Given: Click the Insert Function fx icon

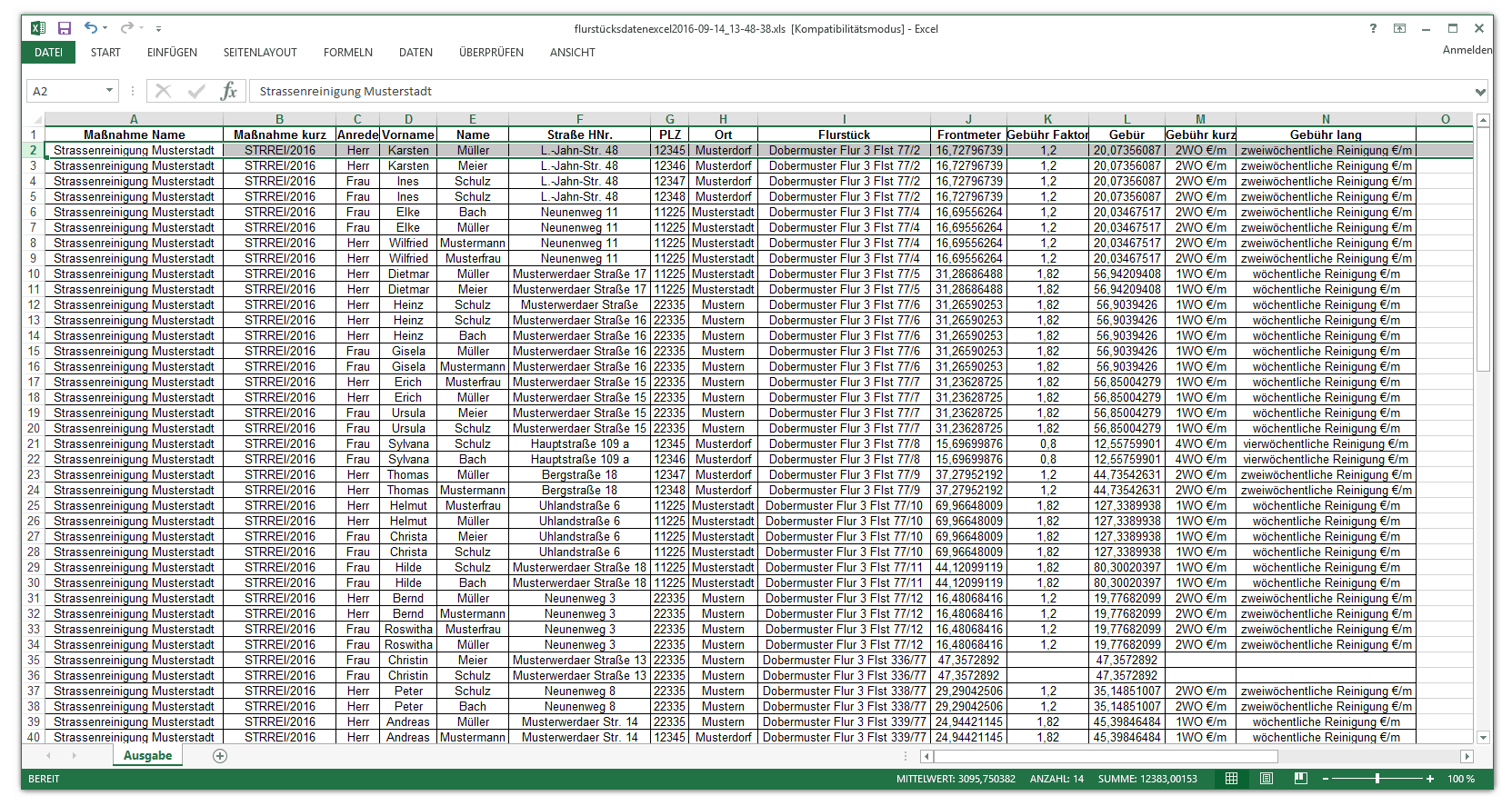Looking at the screenshot, I should [228, 91].
